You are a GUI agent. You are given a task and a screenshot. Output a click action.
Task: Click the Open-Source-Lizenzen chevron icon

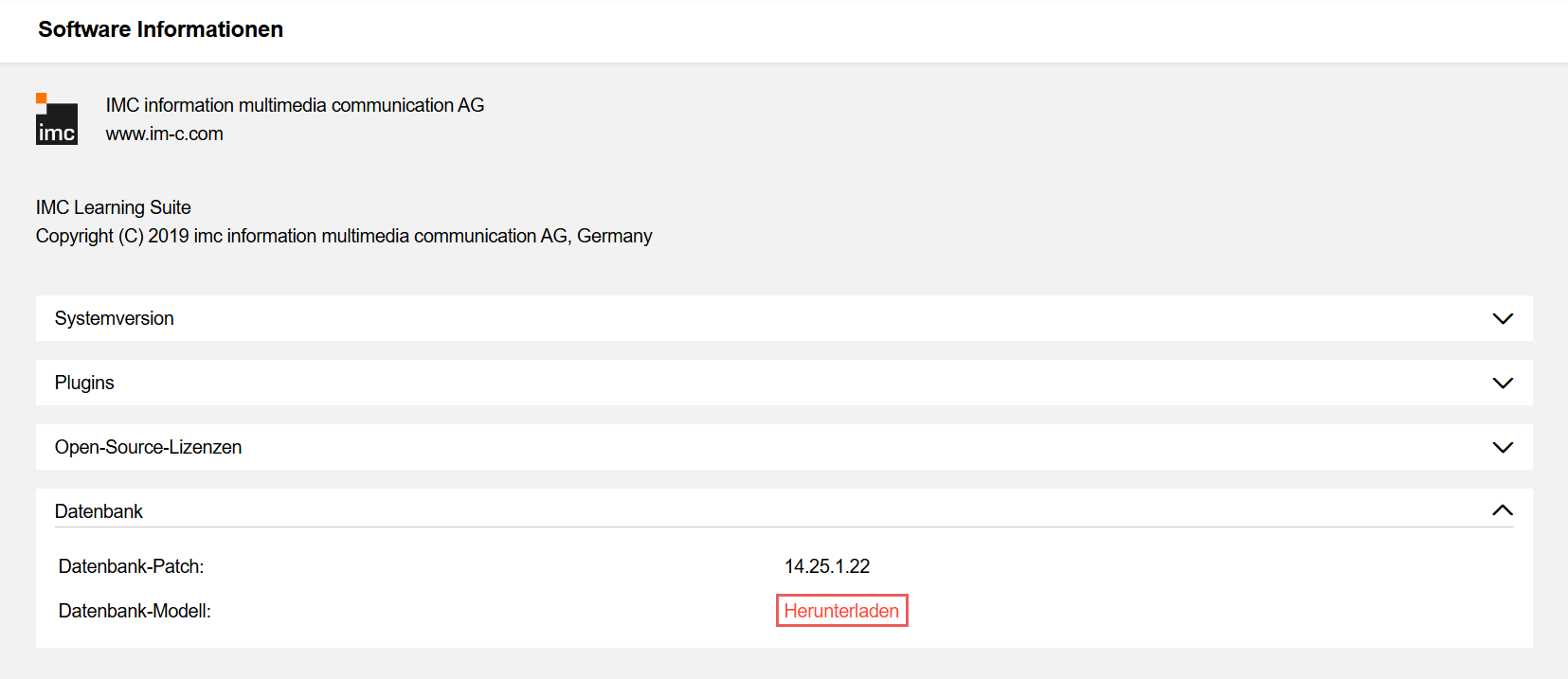point(1502,447)
